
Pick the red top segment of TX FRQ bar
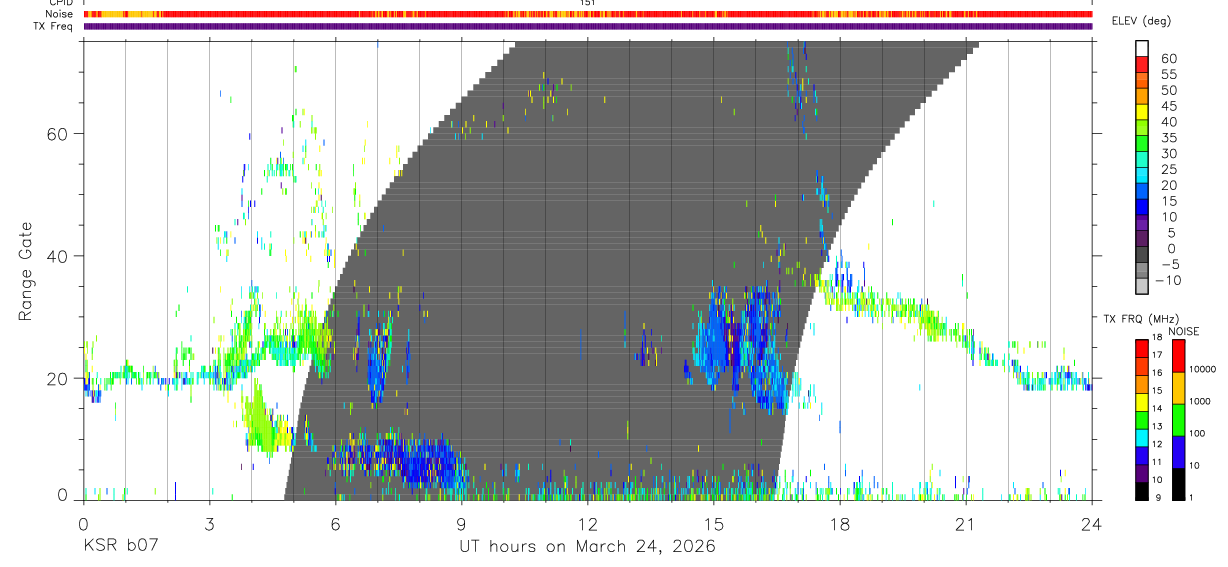1142,348
